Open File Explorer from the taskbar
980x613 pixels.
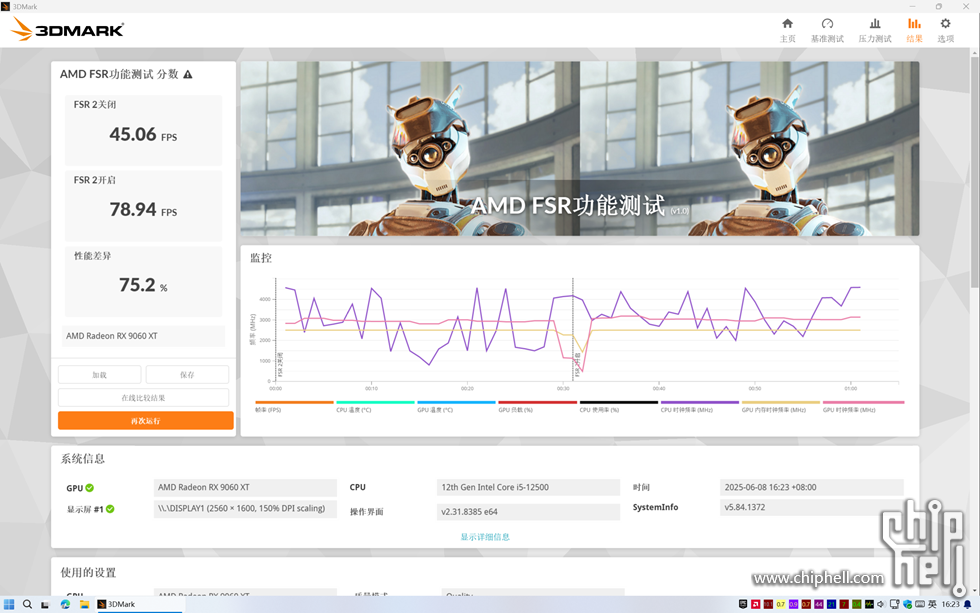click(x=84, y=604)
